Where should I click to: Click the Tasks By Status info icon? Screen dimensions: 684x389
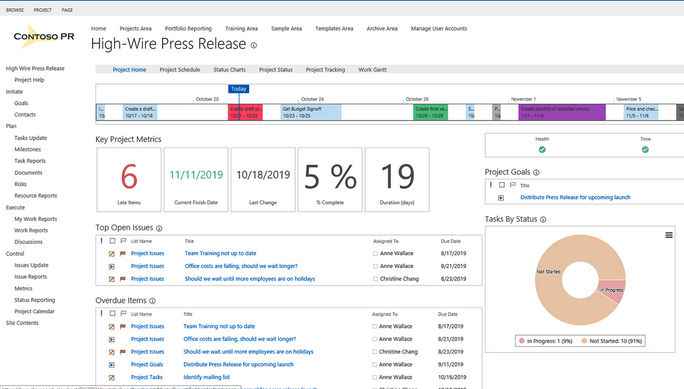(543, 220)
